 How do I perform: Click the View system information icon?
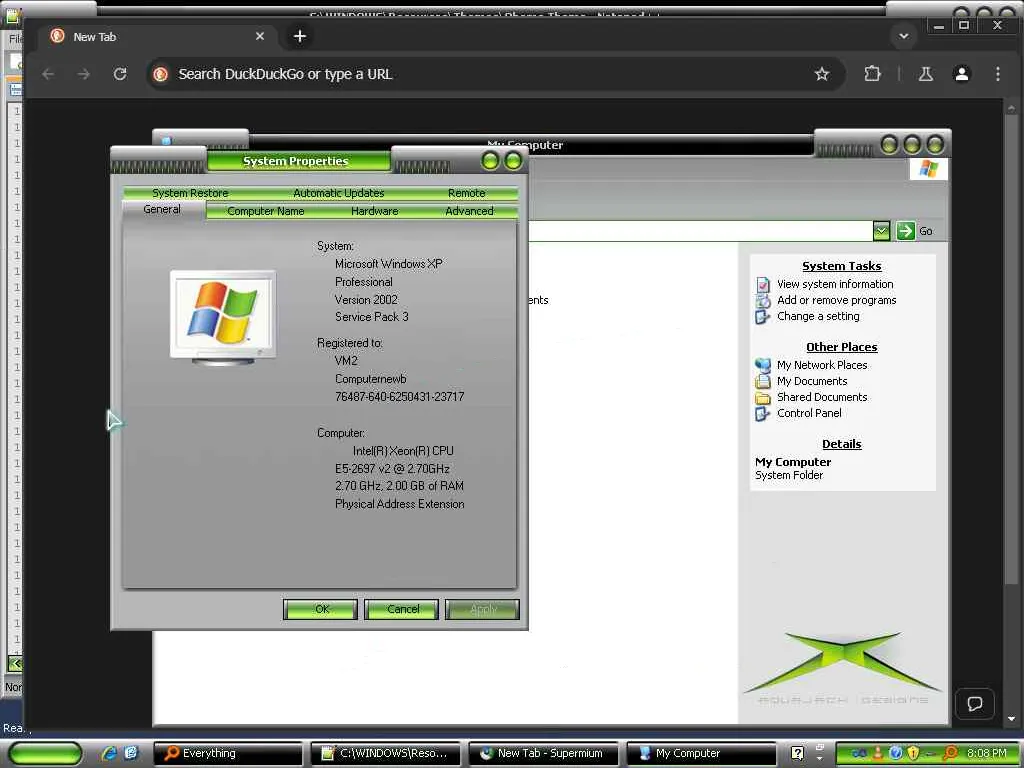[x=763, y=285]
